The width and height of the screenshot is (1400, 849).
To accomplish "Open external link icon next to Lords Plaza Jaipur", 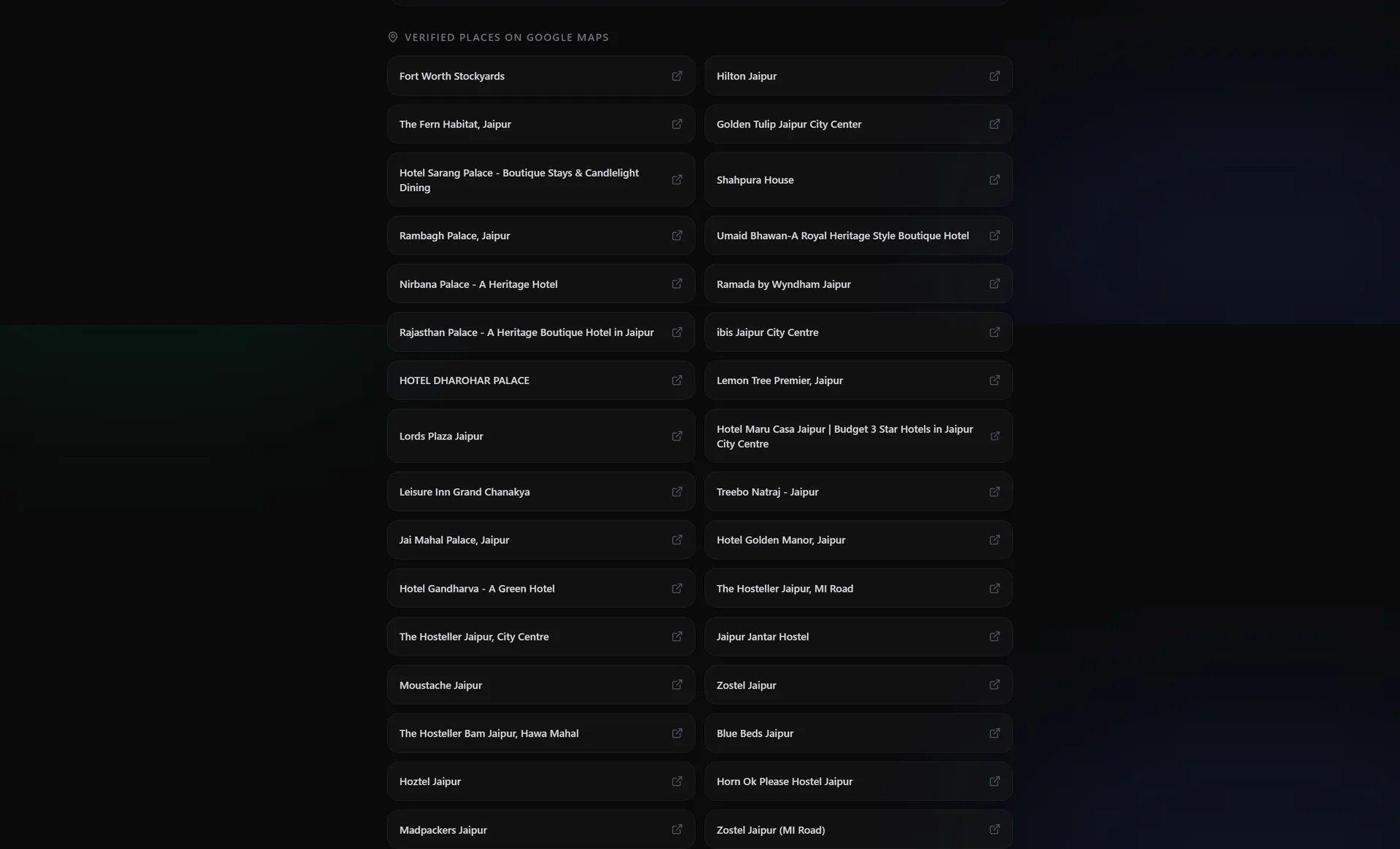I will pos(677,436).
